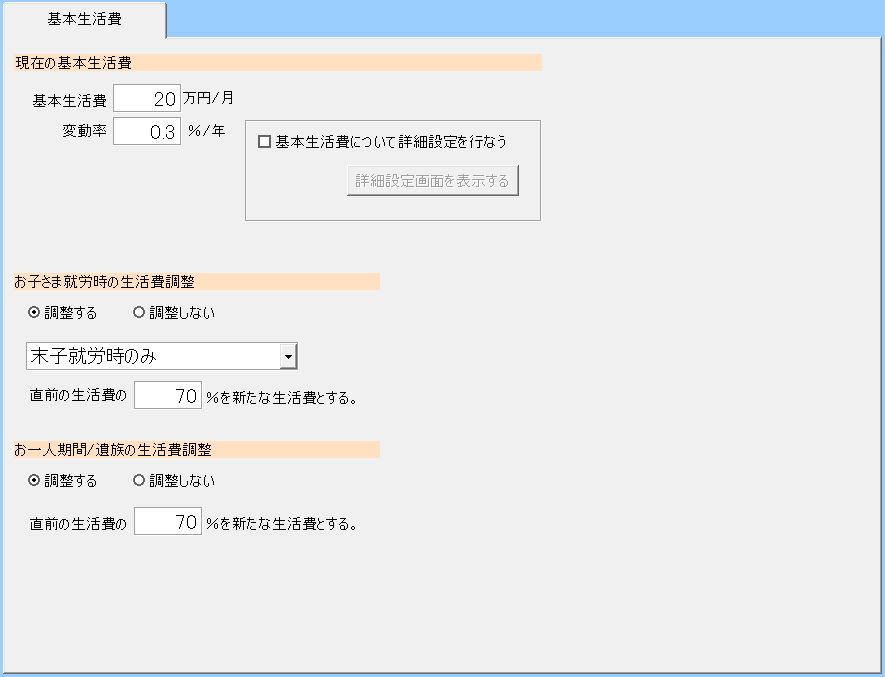Screen dimensions: 885x677
Task: Click the お子さま就労時の生活費調整 section header
Action: (105, 282)
